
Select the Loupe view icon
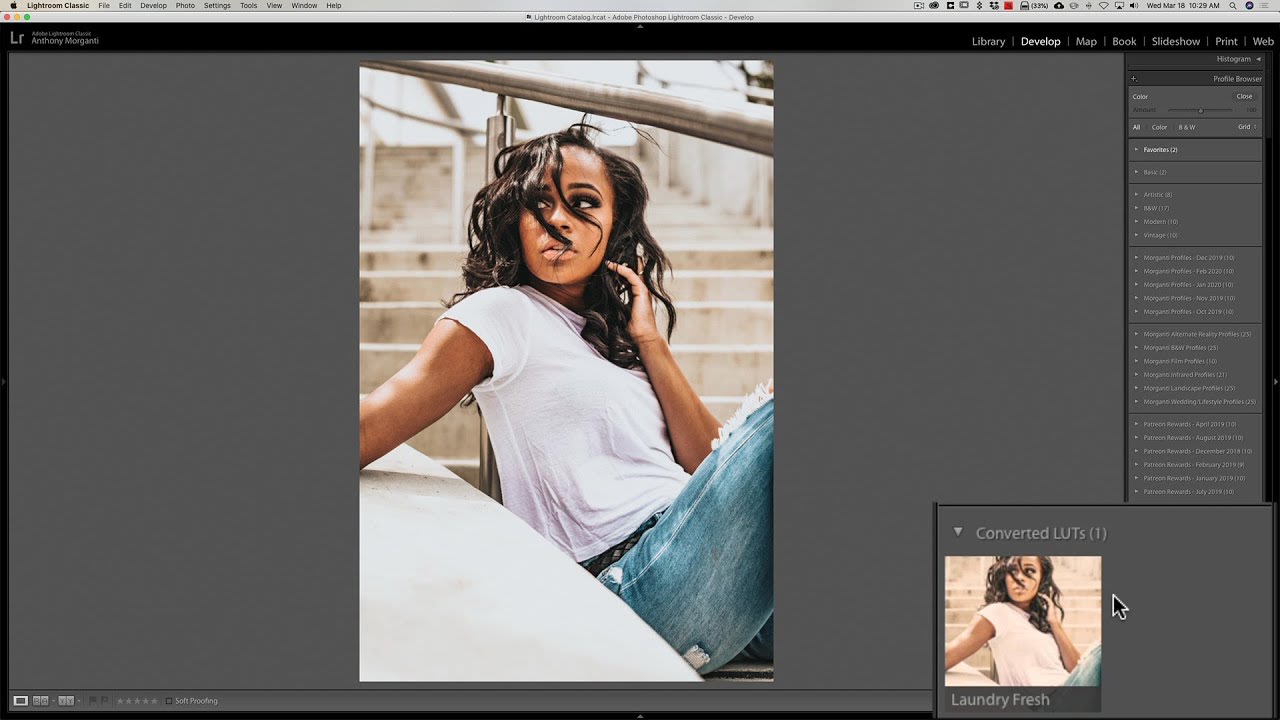tap(21, 701)
